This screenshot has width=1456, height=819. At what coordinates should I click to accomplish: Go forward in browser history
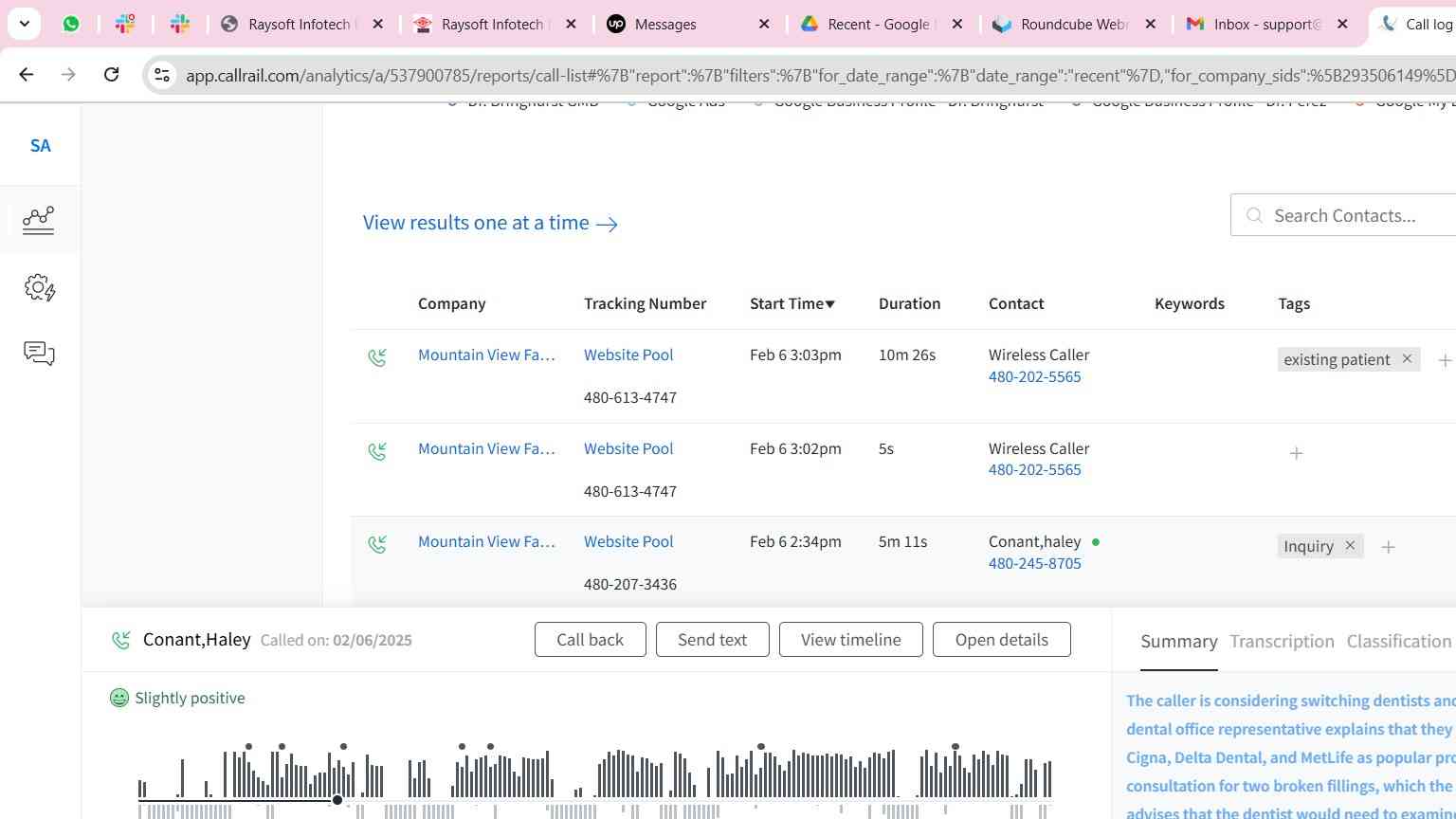68,74
